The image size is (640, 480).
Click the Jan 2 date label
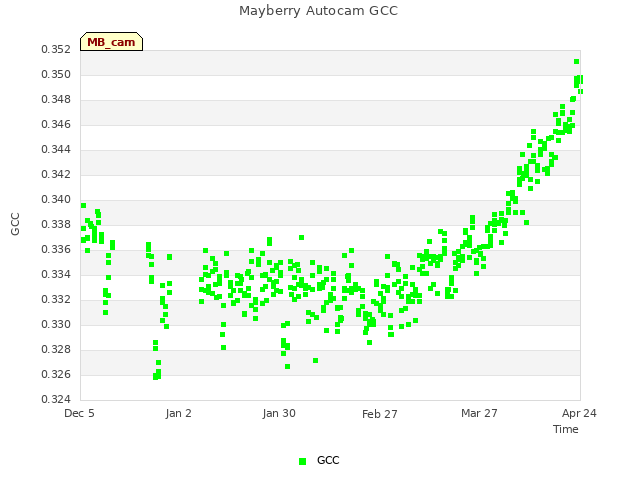[178, 413]
